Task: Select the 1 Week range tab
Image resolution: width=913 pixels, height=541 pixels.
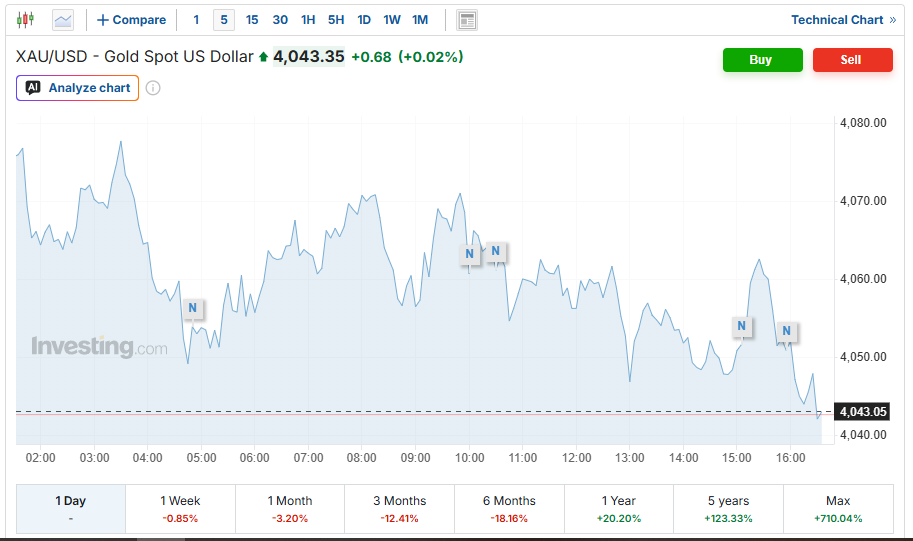Action: click(181, 508)
